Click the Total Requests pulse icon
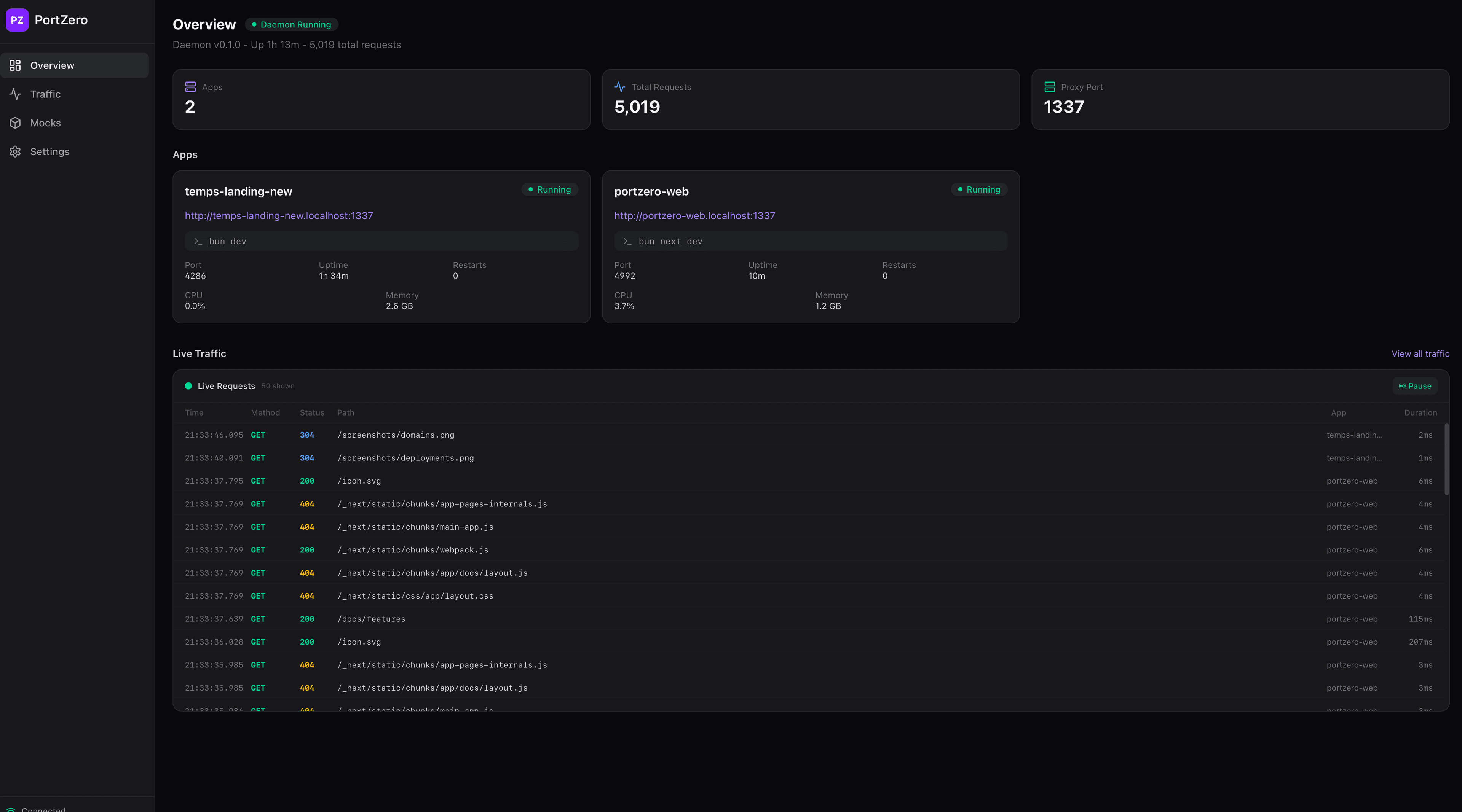Screen dimensions: 1462x812 pyautogui.click(x=620, y=87)
